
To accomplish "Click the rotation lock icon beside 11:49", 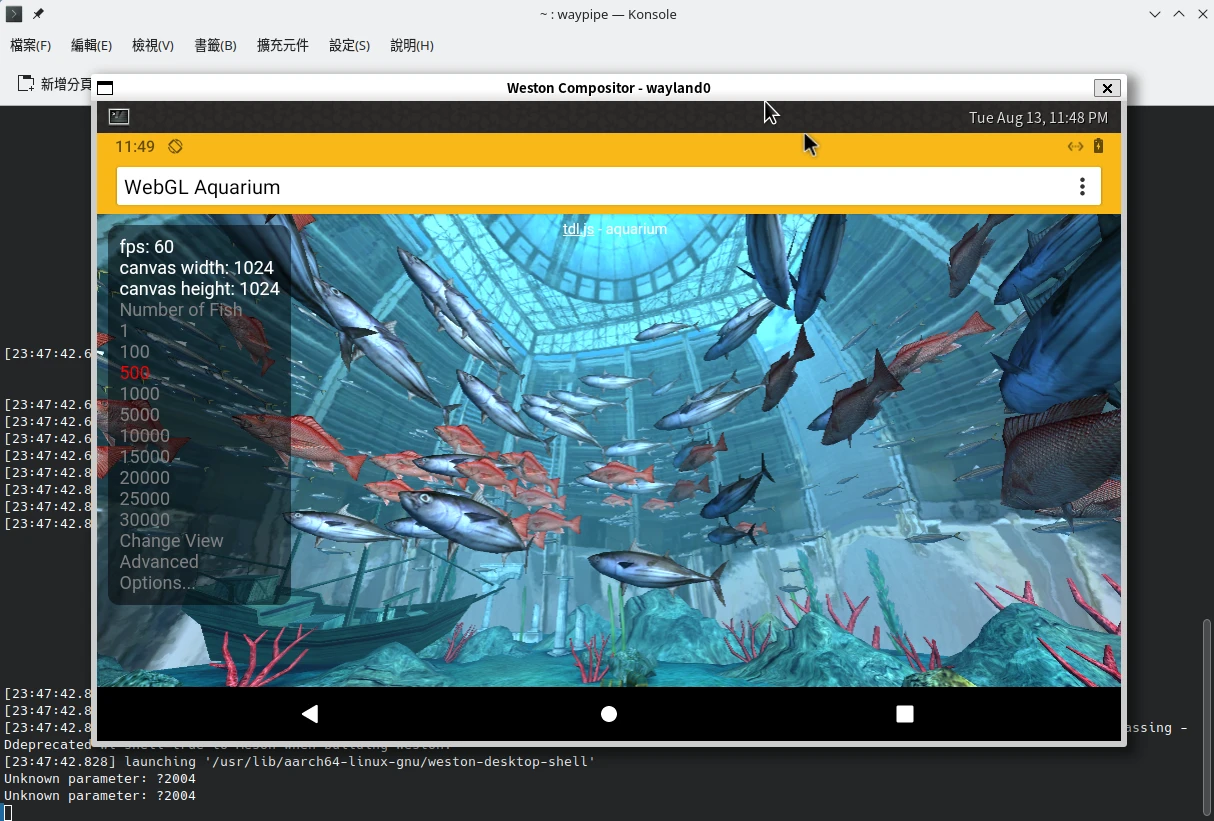I will pyautogui.click(x=175, y=147).
